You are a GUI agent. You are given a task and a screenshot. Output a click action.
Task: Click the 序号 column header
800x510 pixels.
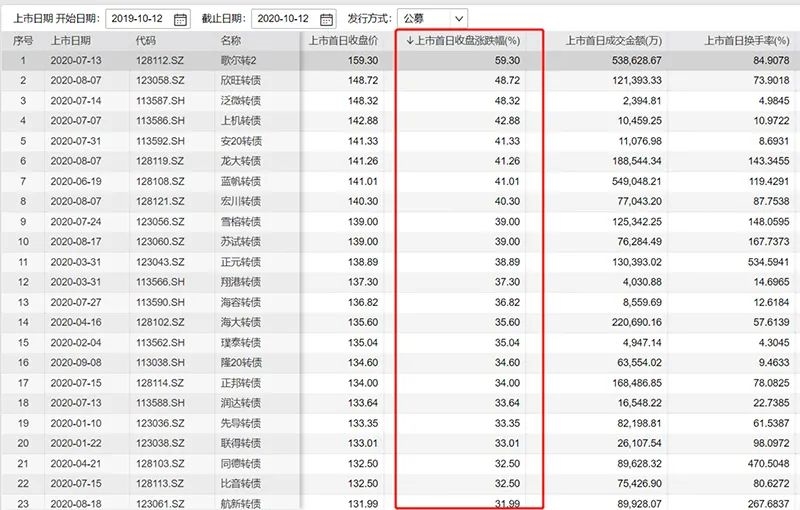pyautogui.click(x=23, y=41)
